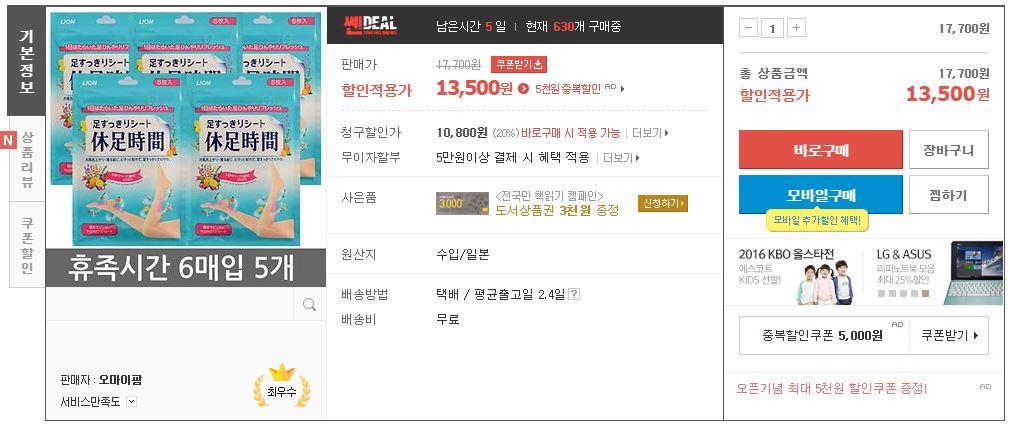Click the 신청하기 gift request button
The image size is (1010, 425).
pyautogui.click(x=663, y=203)
